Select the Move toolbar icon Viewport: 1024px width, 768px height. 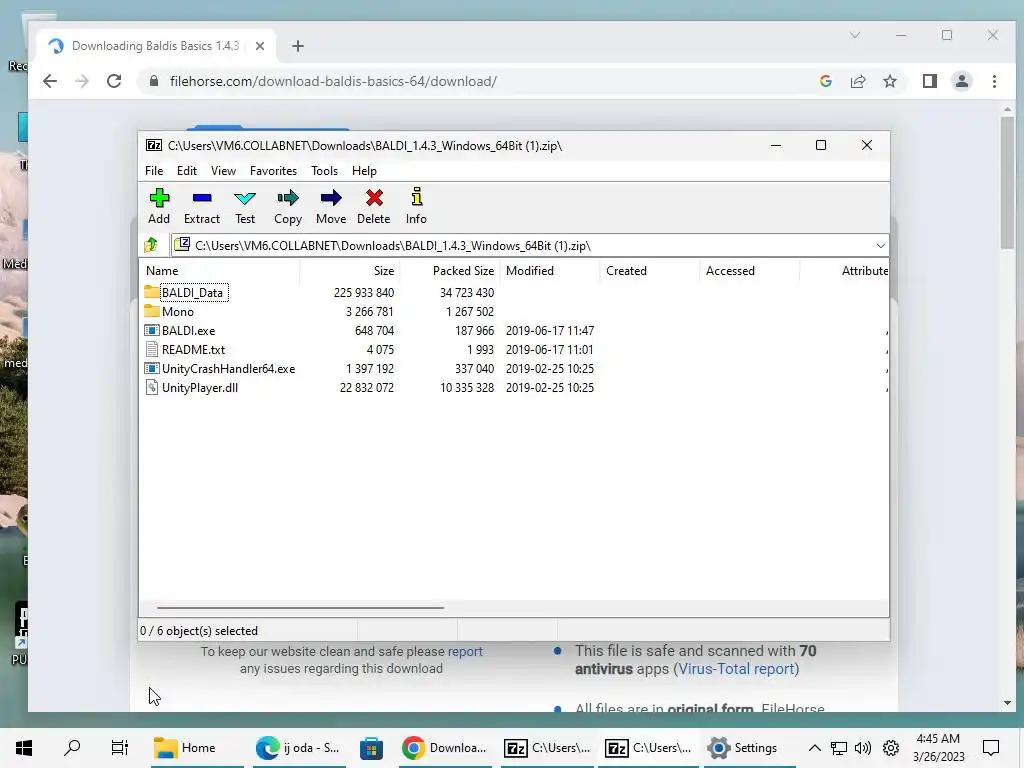(331, 198)
